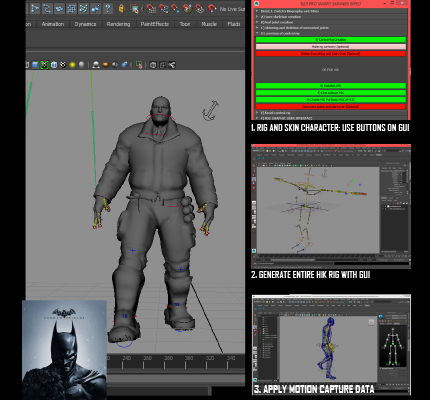This screenshot has width=430, height=400.
Task: Toggle the checkered textured display icon
Action: coord(63,65)
